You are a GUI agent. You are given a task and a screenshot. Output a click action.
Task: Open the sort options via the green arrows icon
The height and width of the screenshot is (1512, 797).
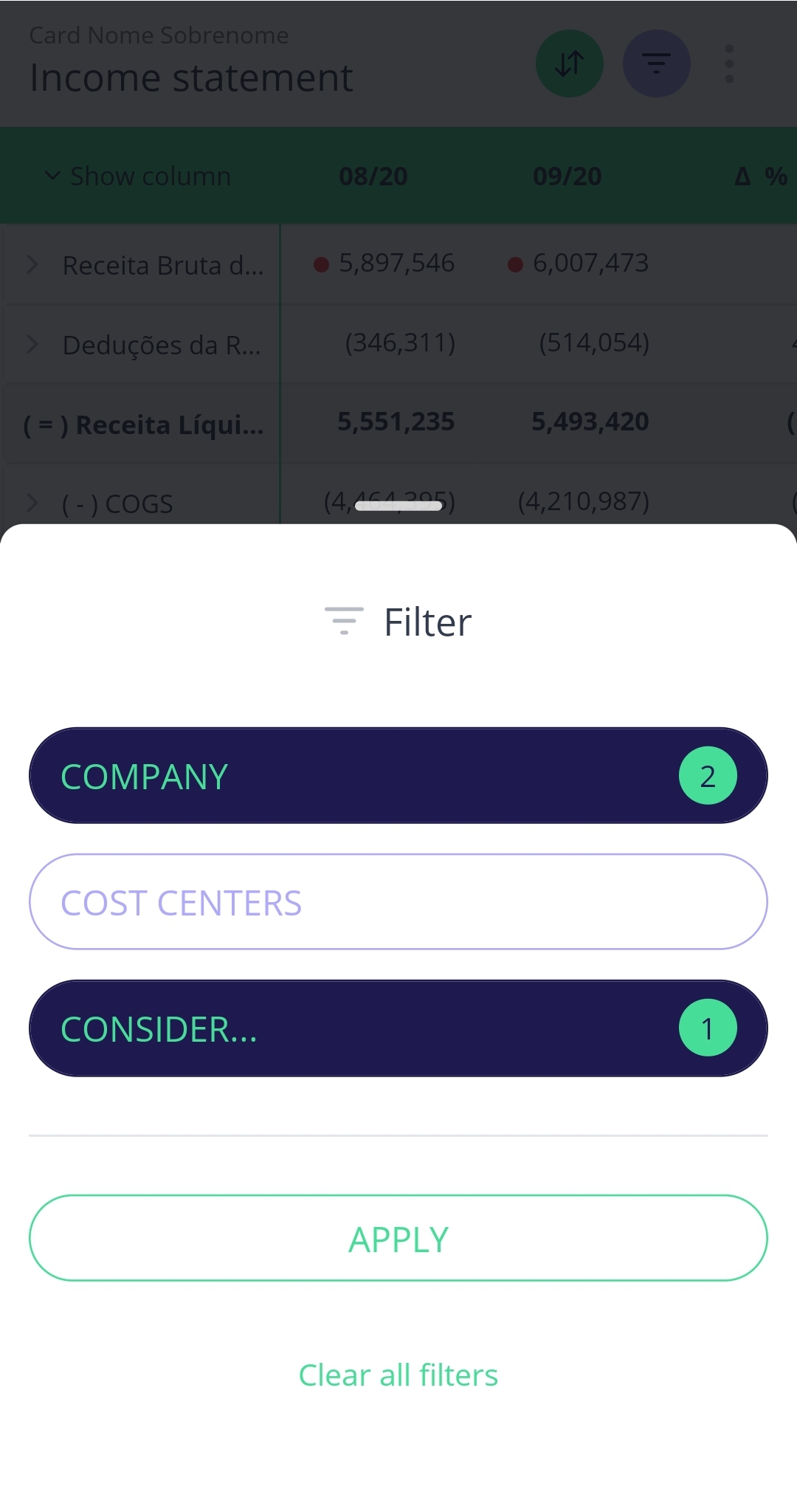(x=569, y=63)
